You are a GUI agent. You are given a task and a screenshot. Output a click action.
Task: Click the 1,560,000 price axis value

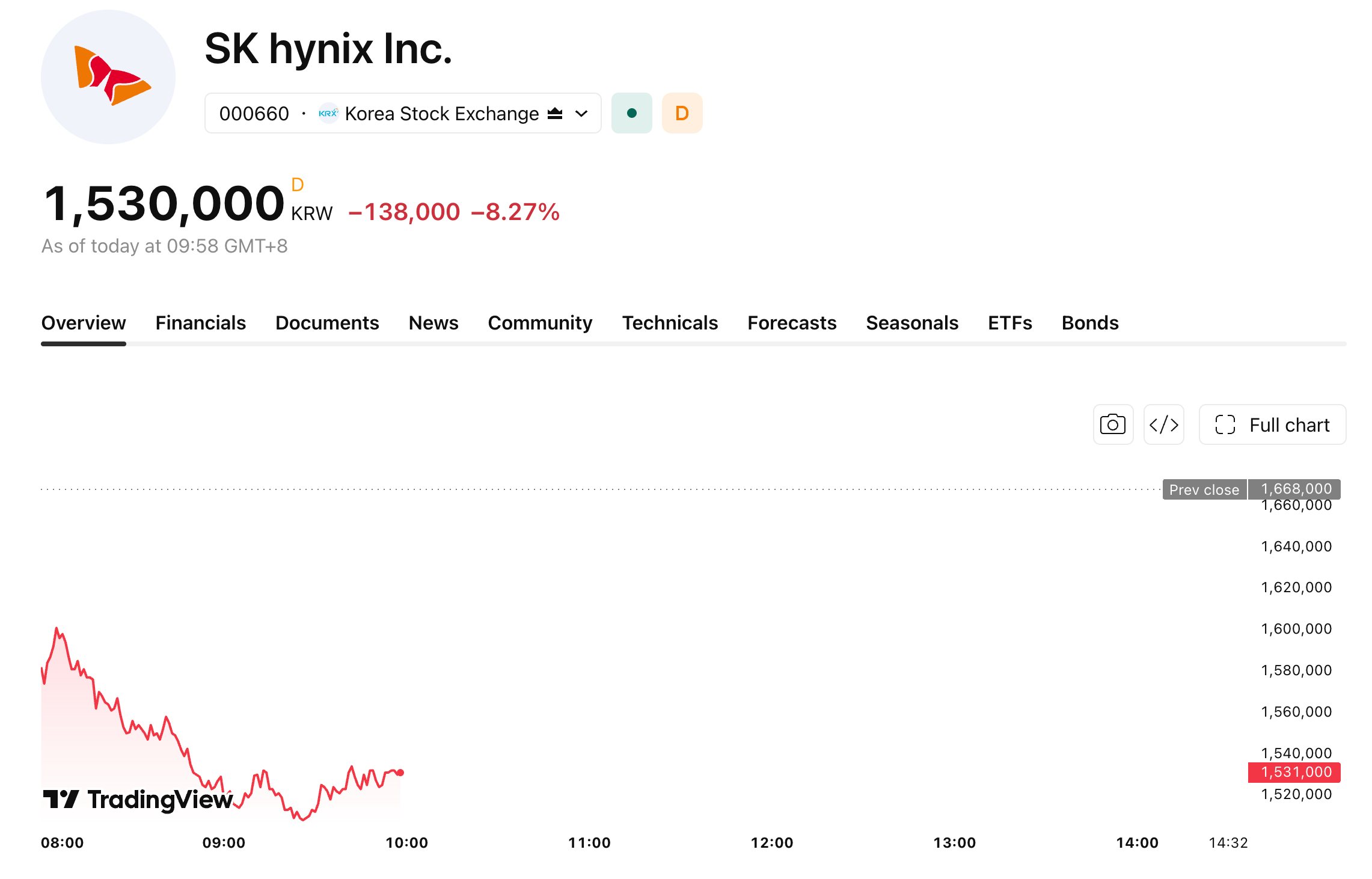[x=1296, y=712]
